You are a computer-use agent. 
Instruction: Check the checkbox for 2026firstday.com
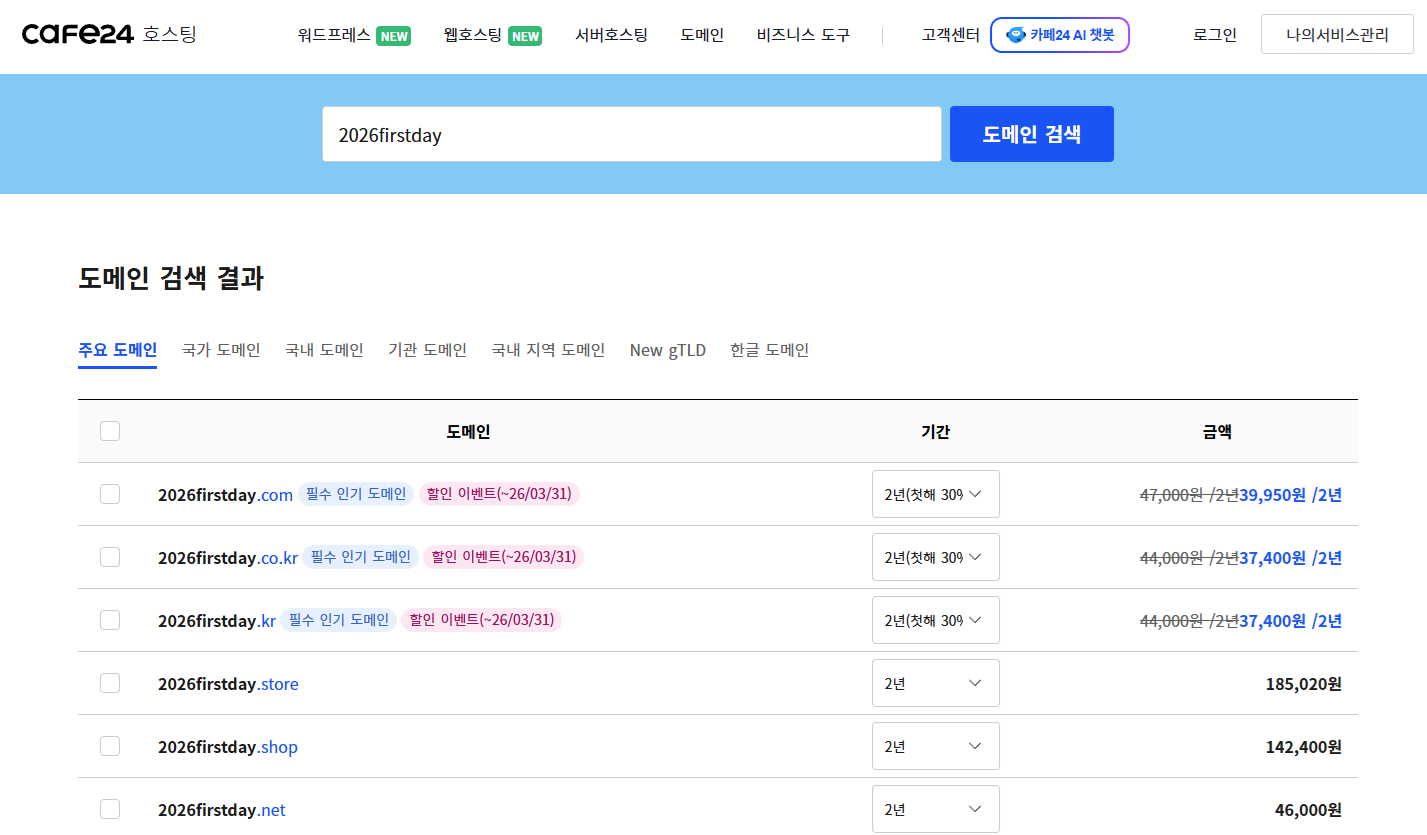tap(110, 494)
